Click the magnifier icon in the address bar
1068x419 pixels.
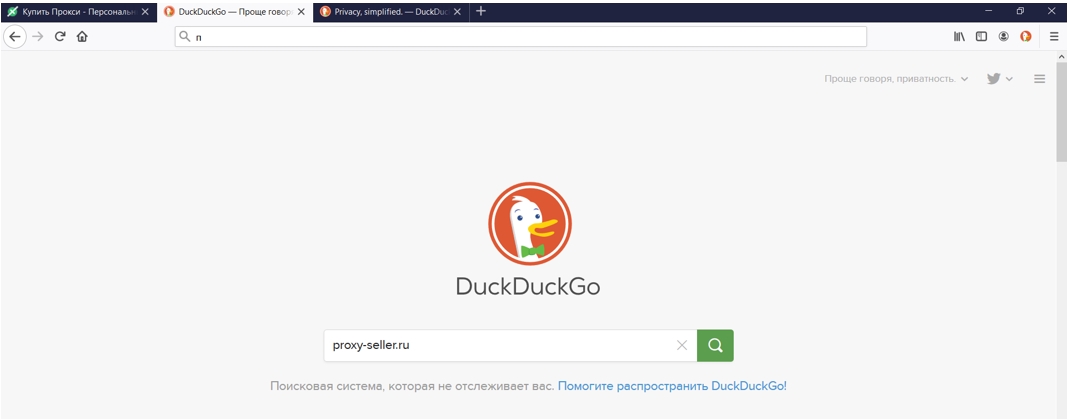[x=184, y=37]
